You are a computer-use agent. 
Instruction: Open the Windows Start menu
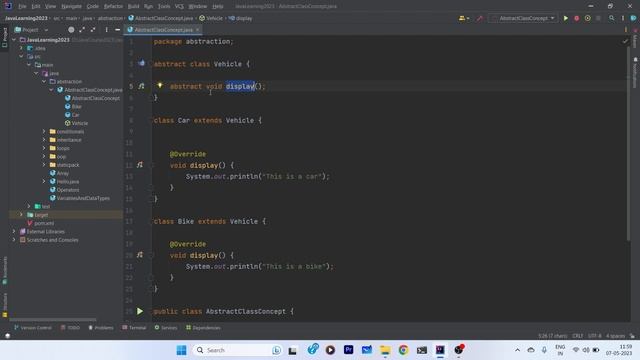pyautogui.click(x=181, y=350)
